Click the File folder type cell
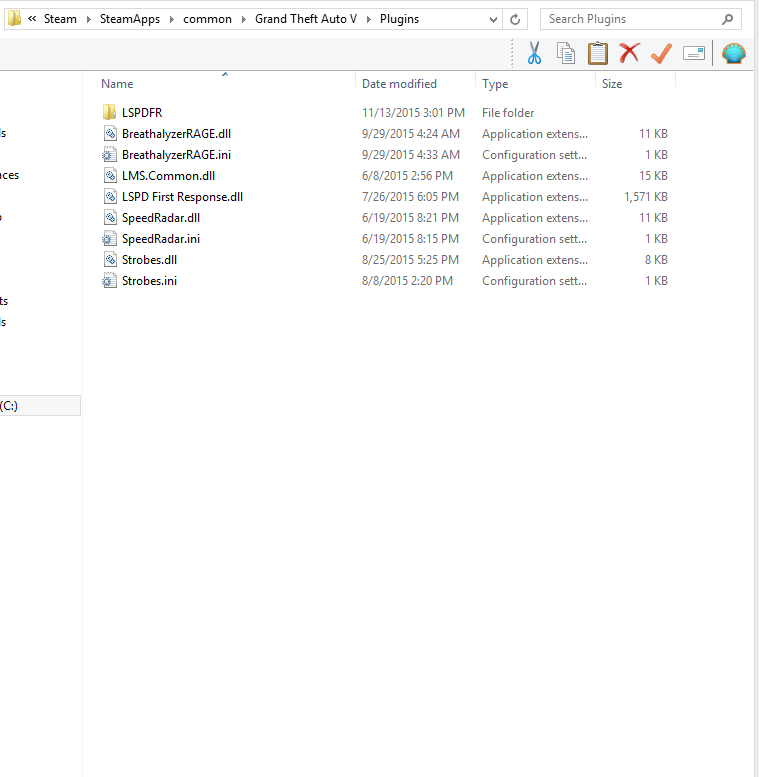 tap(508, 112)
